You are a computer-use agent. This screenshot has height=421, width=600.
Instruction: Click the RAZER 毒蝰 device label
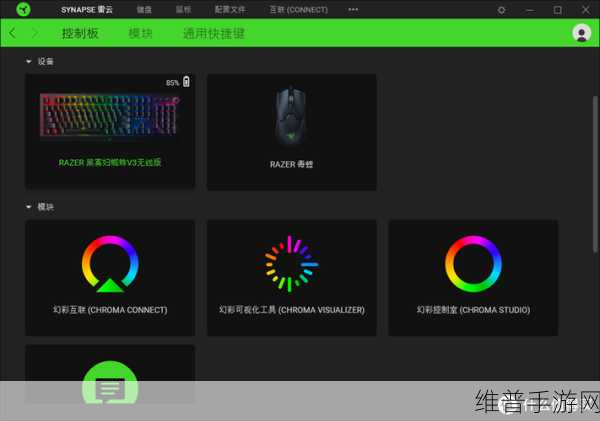[x=291, y=164]
